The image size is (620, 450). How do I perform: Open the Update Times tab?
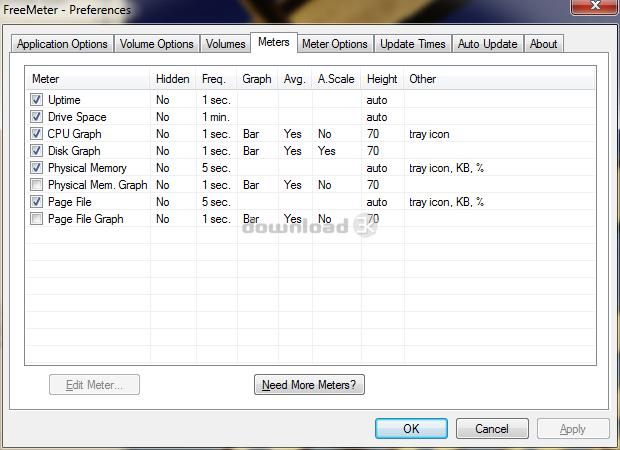coord(413,44)
